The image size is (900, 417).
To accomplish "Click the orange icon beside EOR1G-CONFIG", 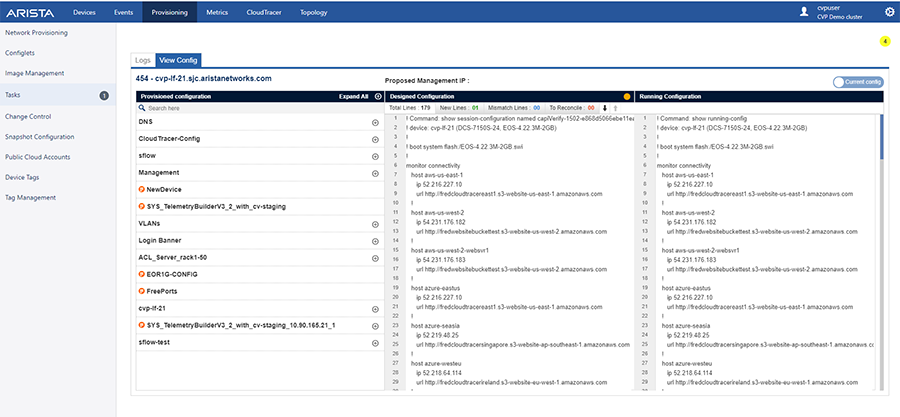I will point(141,274).
